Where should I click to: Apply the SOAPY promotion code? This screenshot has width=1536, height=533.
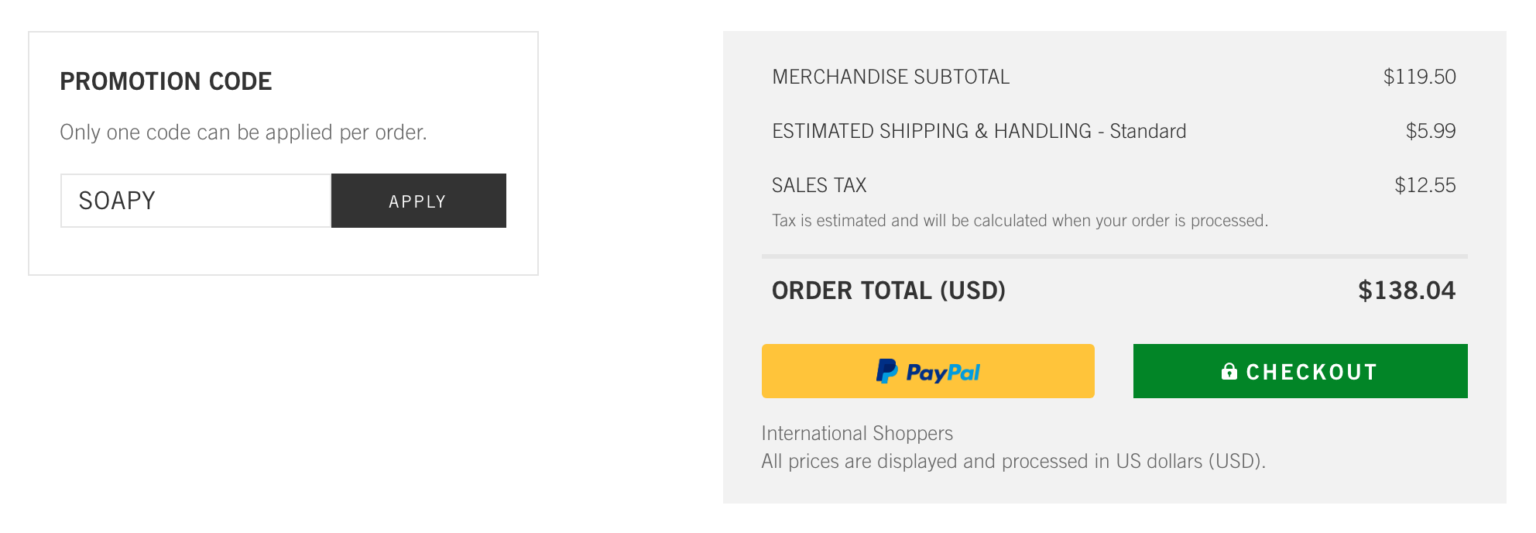418,201
